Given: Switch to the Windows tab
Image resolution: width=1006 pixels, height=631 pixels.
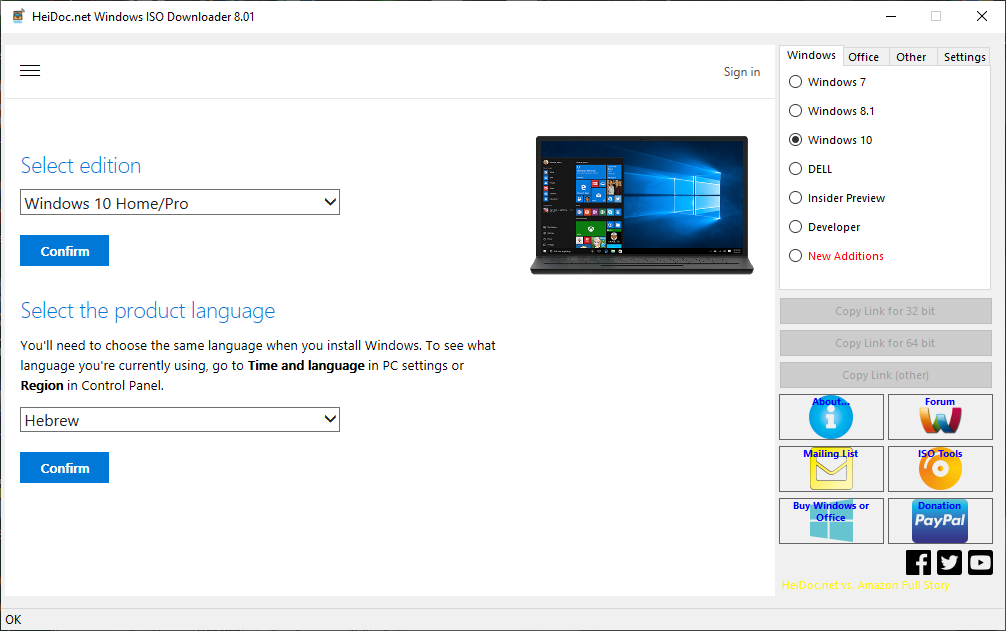Looking at the screenshot, I should (811, 55).
